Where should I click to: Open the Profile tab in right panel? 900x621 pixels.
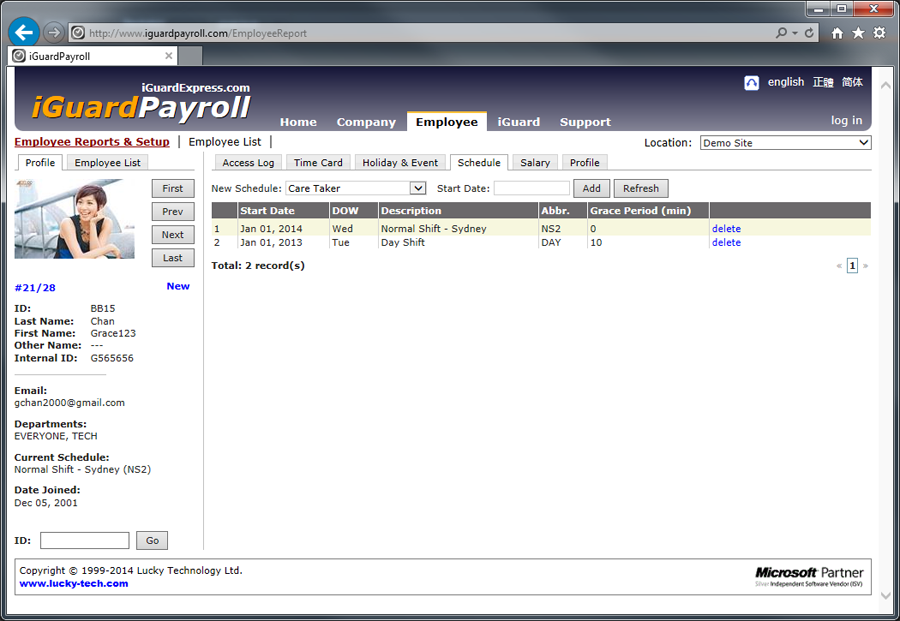coord(584,162)
